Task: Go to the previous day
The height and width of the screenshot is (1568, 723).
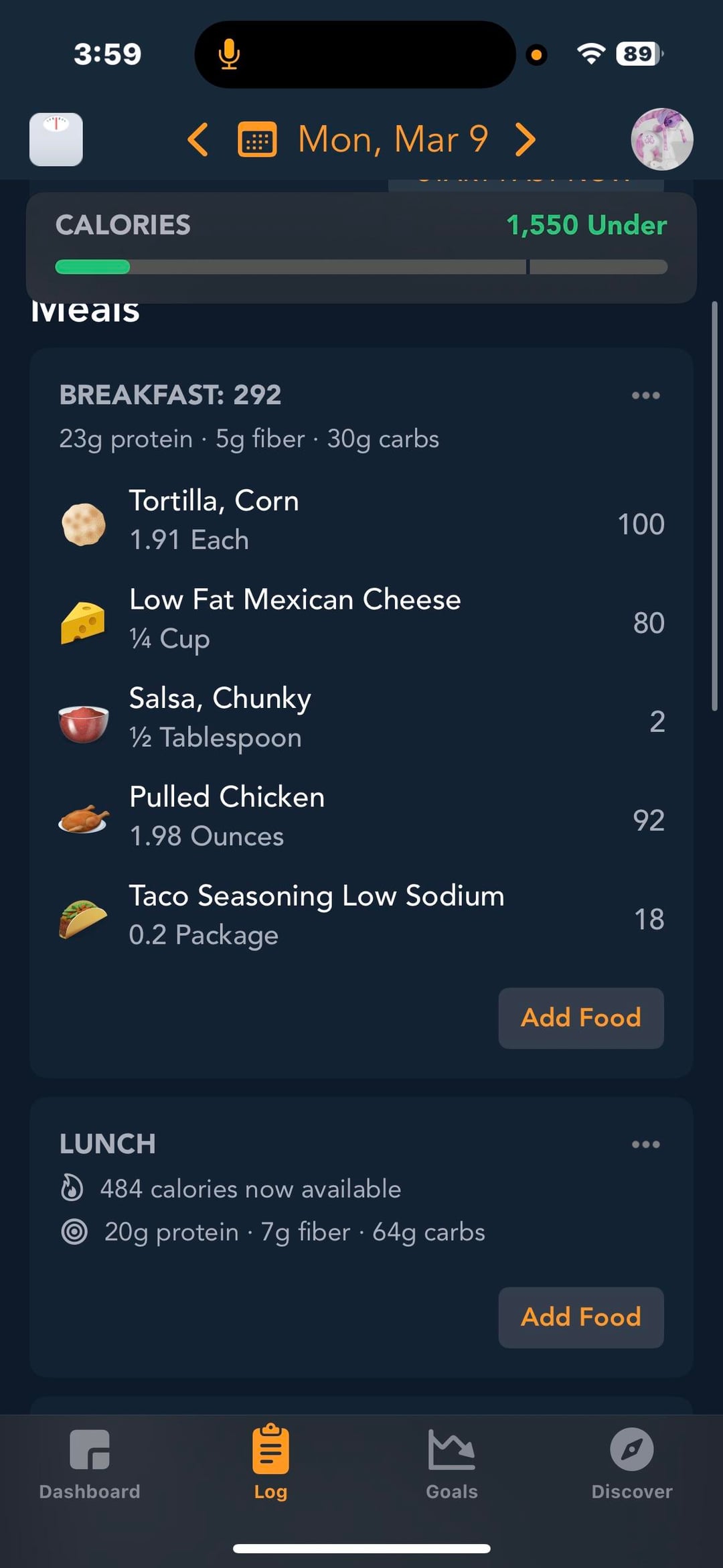Action: pyautogui.click(x=198, y=139)
